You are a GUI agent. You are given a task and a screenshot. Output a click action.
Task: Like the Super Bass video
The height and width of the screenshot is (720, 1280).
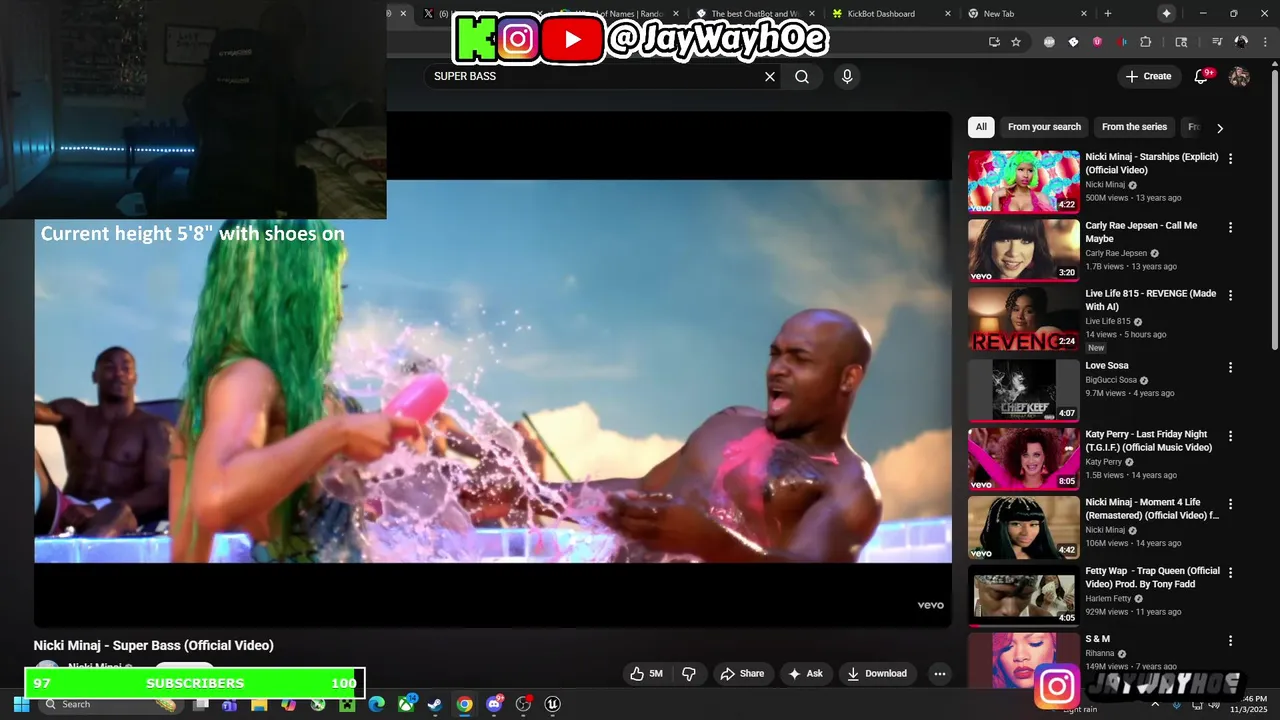[646, 674]
